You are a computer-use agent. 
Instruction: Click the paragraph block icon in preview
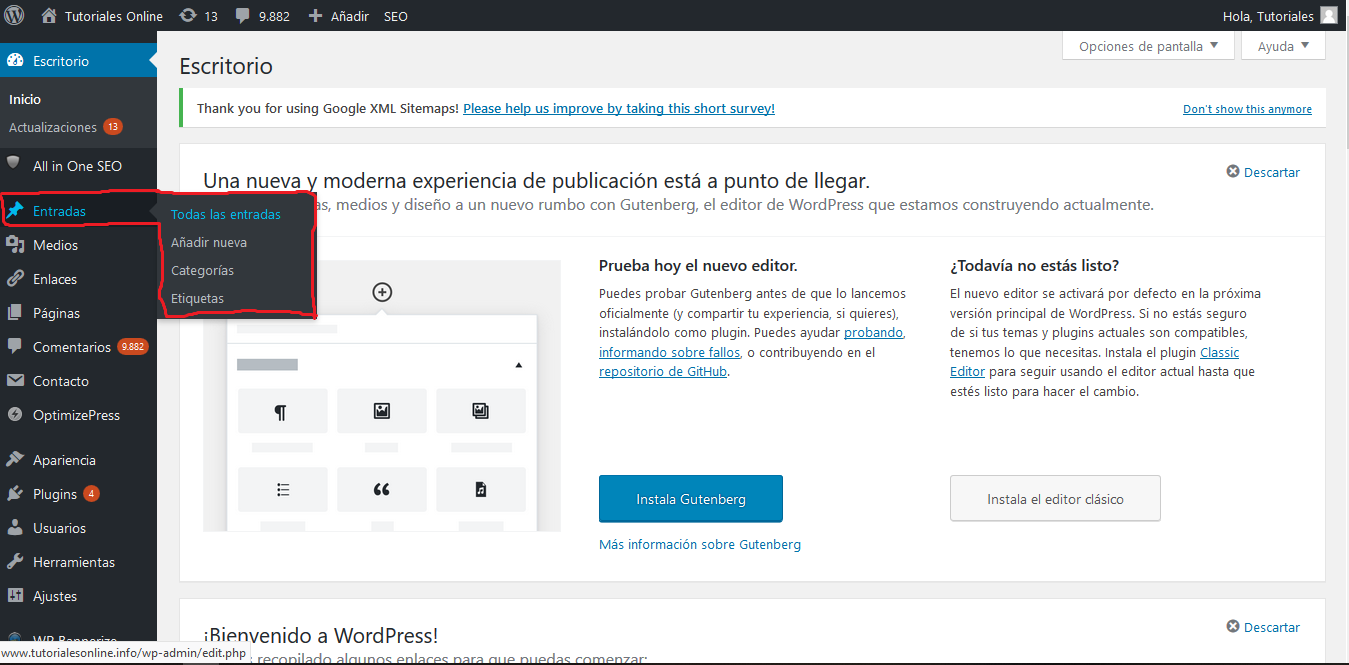point(282,411)
